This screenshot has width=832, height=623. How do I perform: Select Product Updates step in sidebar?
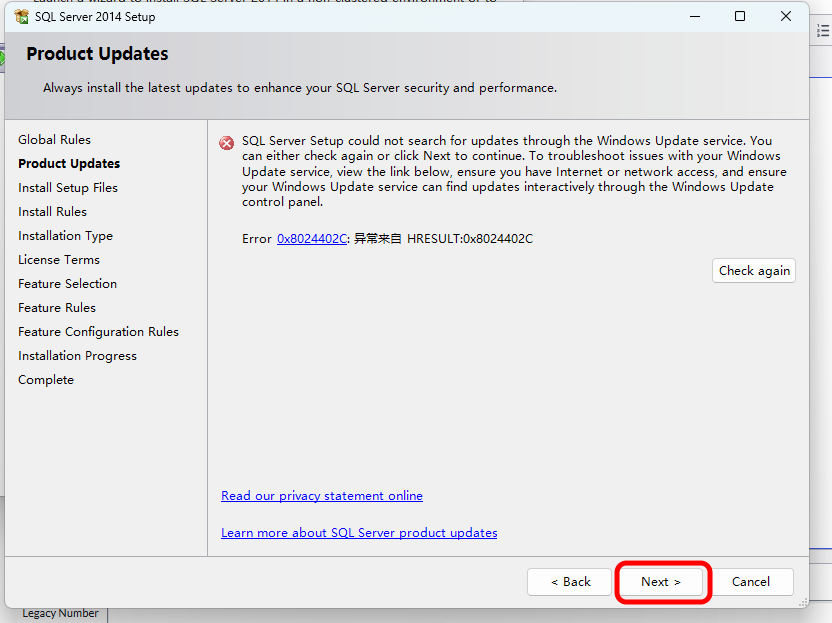coord(69,163)
